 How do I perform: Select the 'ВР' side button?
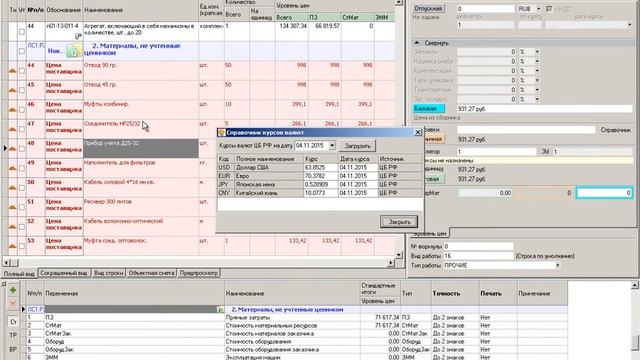[13, 349]
